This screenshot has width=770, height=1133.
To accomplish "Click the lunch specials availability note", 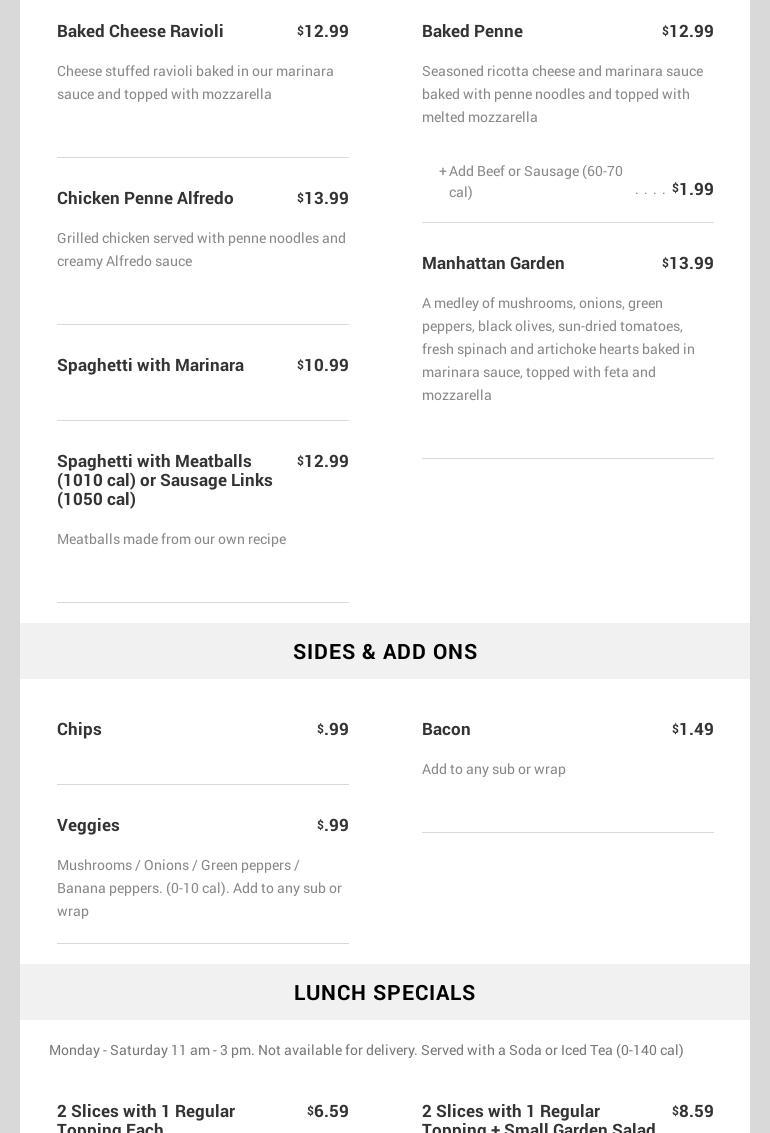I will pos(366,1050).
